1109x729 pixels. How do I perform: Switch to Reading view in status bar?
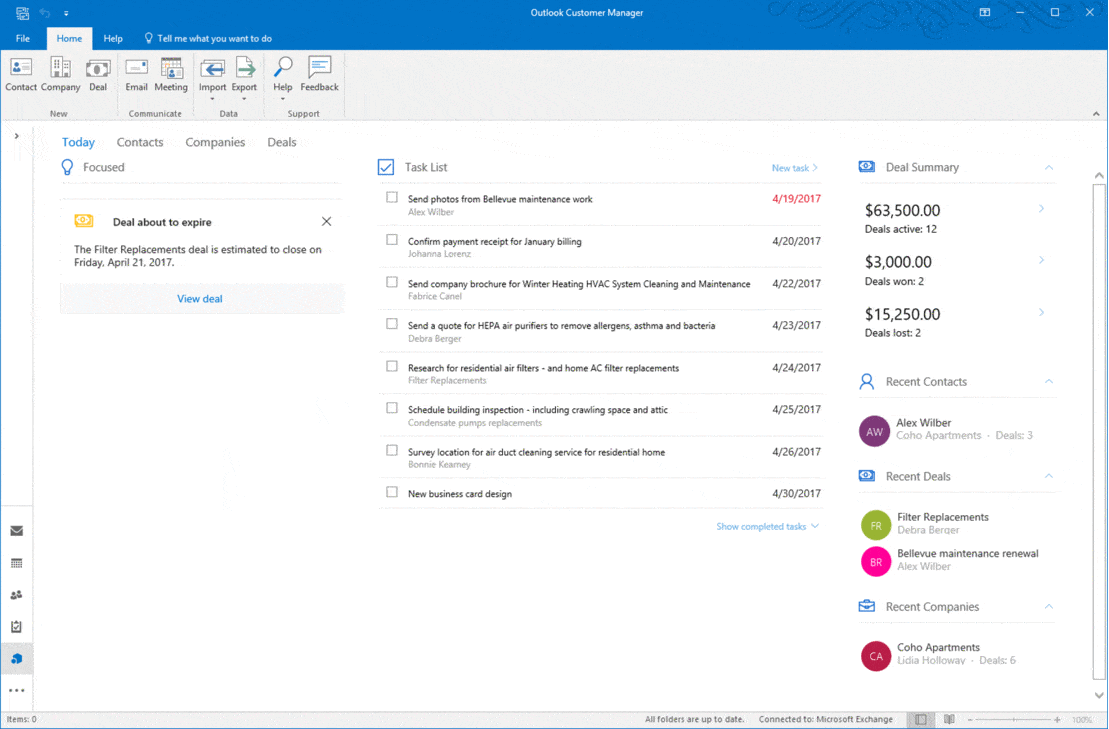click(949, 719)
